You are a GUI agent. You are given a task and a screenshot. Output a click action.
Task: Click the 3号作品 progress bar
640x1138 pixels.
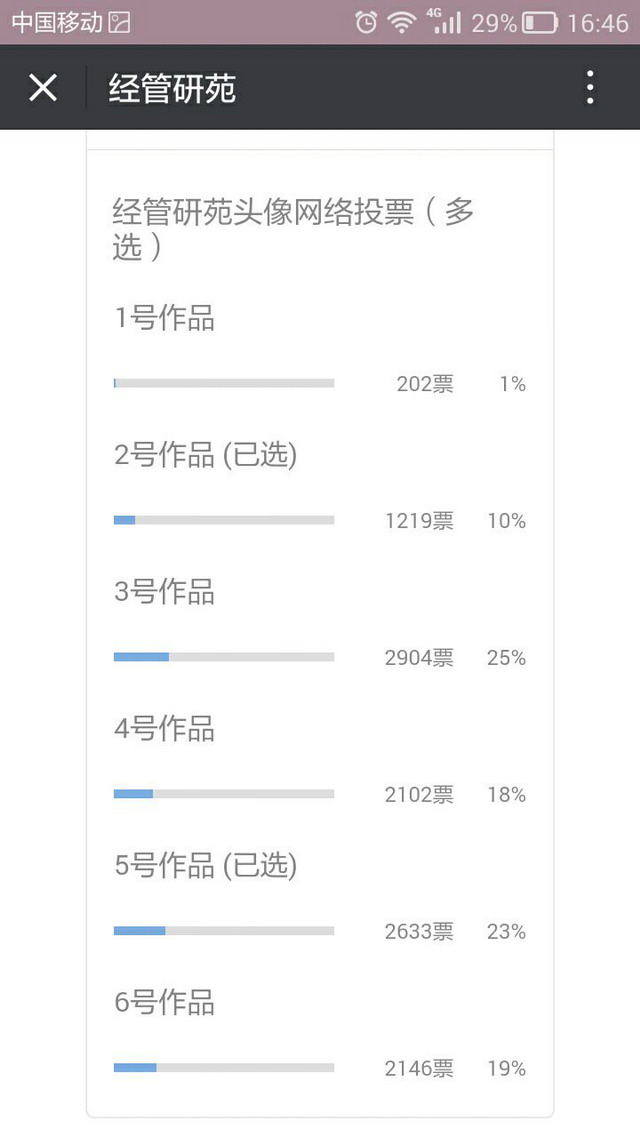point(224,657)
